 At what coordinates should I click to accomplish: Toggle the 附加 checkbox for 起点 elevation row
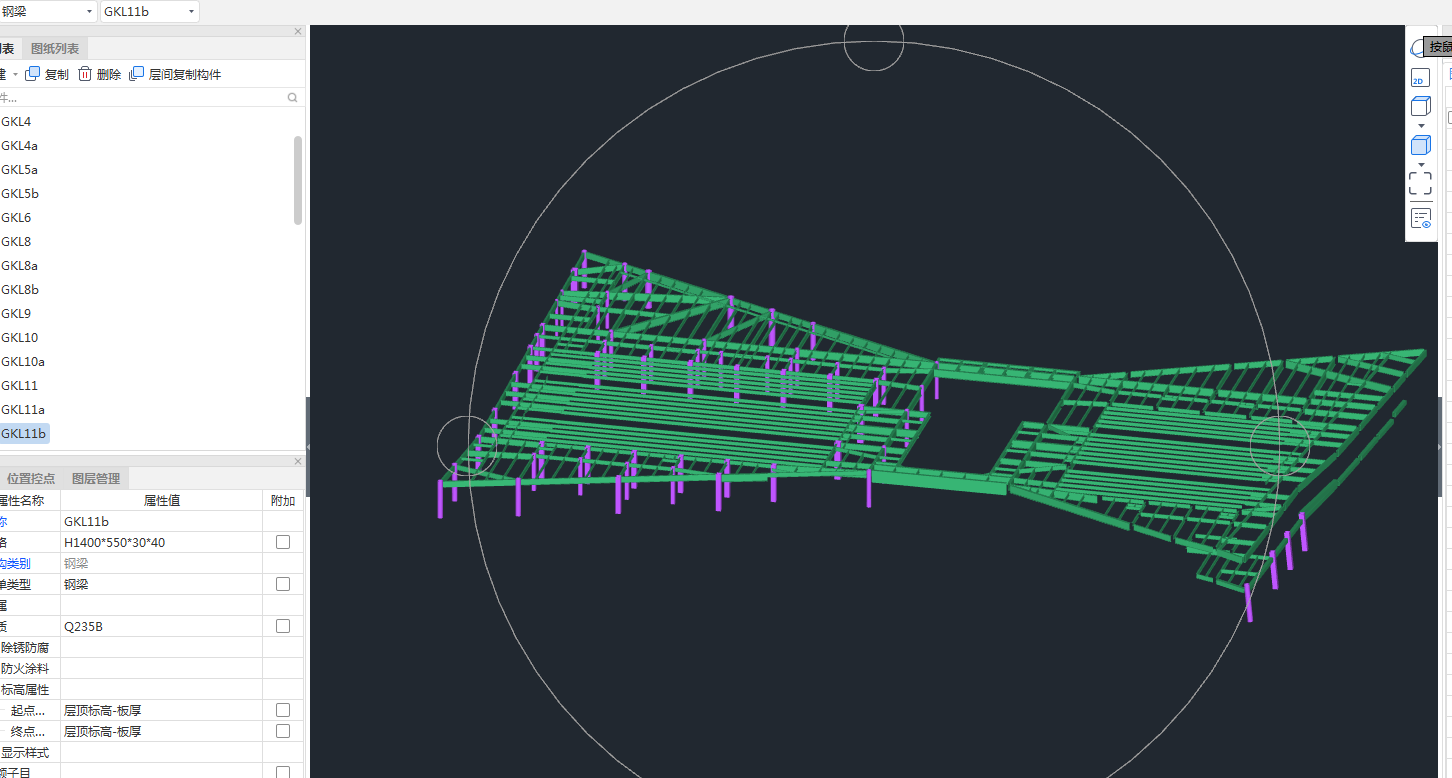coord(283,710)
